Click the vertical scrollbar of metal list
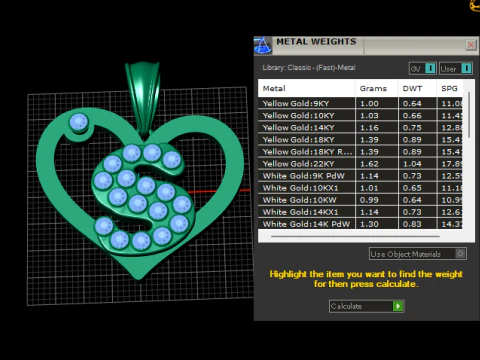 tap(469, 115)
